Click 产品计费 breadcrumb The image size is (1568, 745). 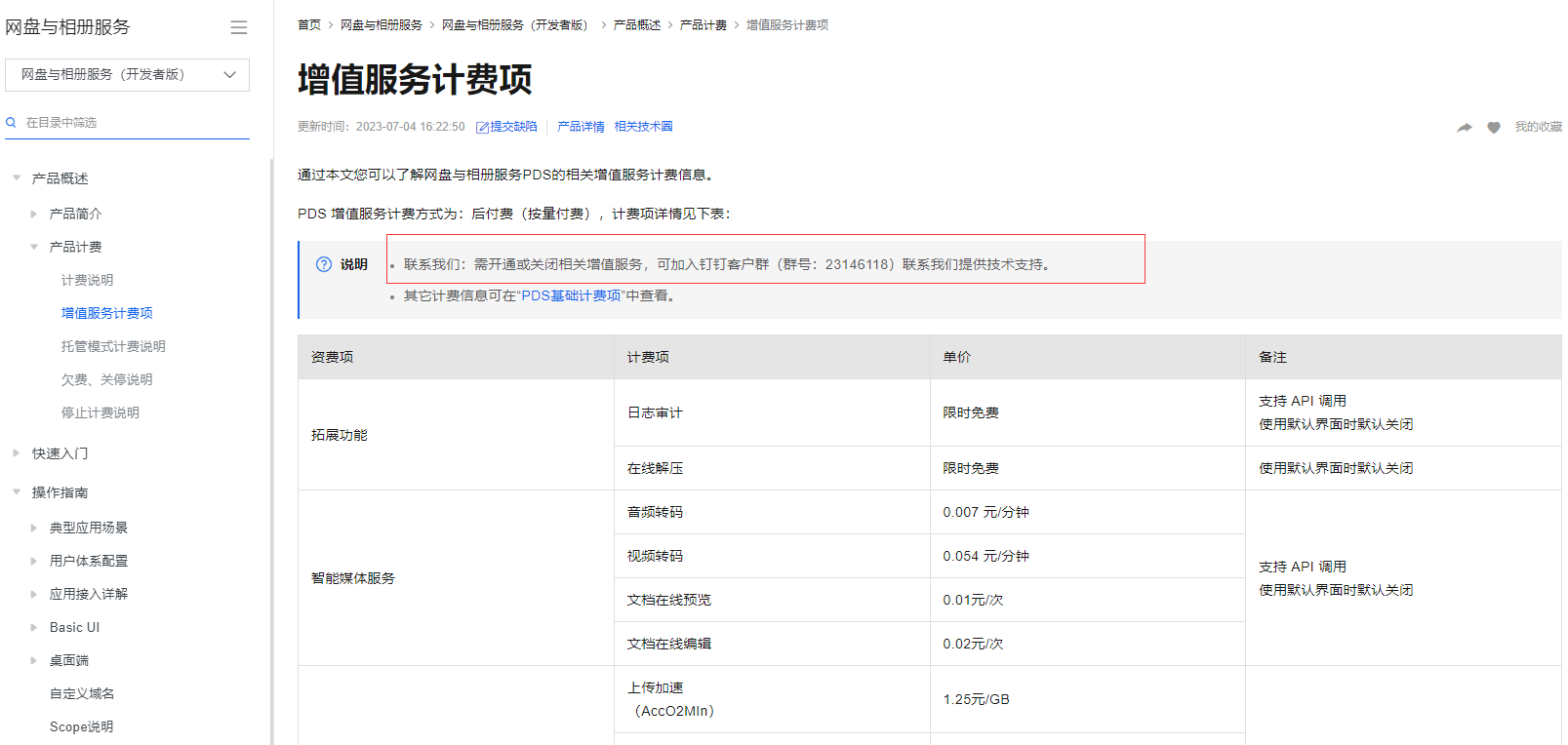(x=704, y=25)
